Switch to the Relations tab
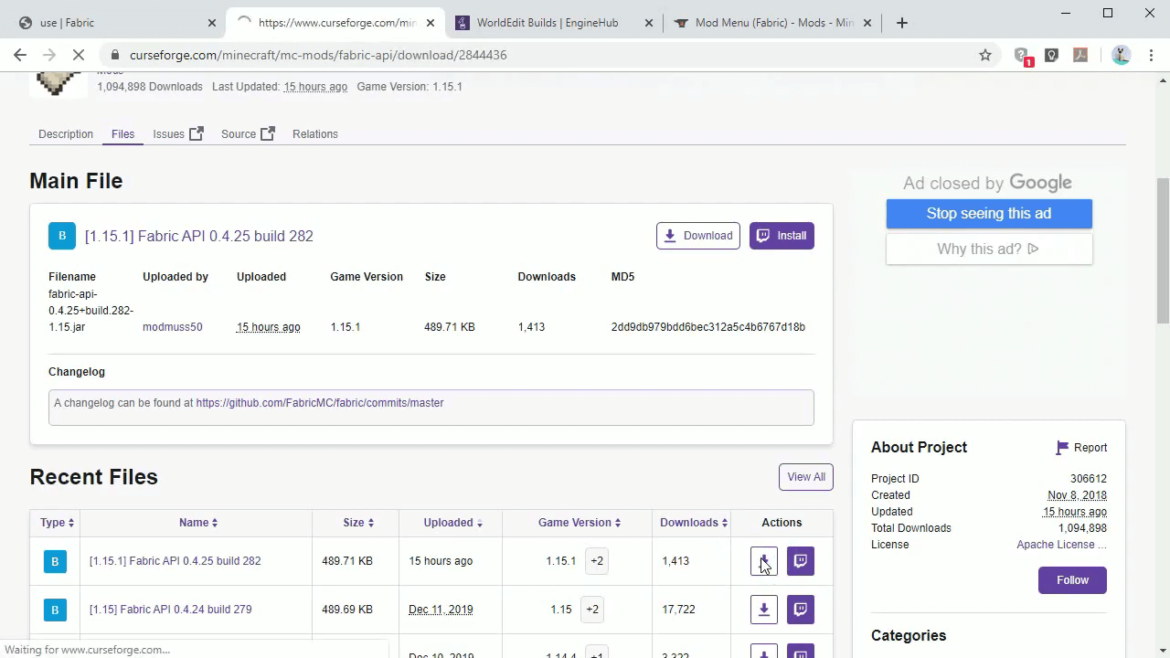 (315, 134)
